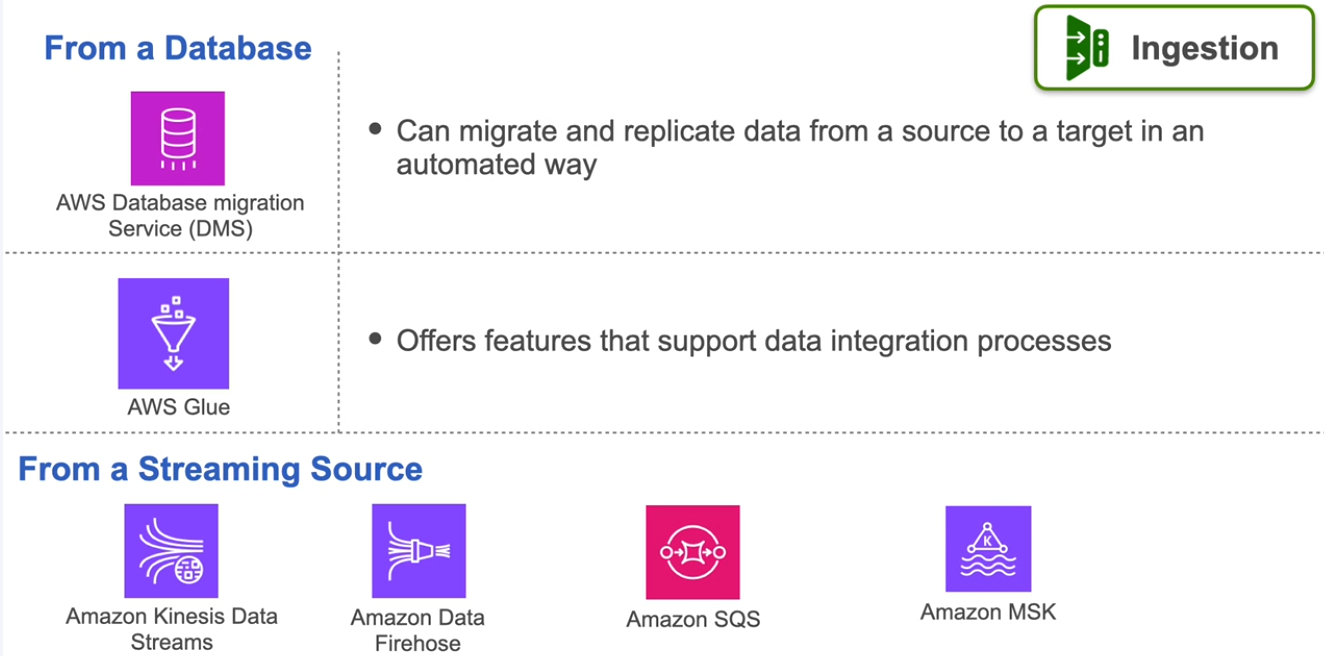Screen dimensions: 1324x656
Task: Click the "Amazon MSK" caption text
Action: [988, 612]
